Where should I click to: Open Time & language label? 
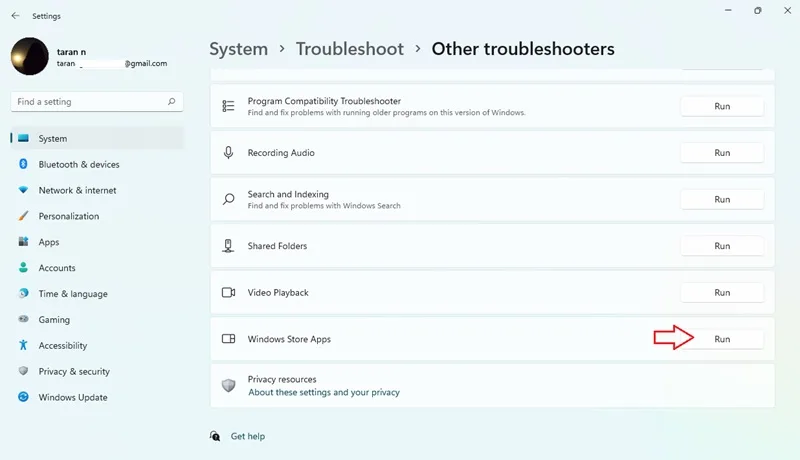pyautogui.click(x=73, y=294)
